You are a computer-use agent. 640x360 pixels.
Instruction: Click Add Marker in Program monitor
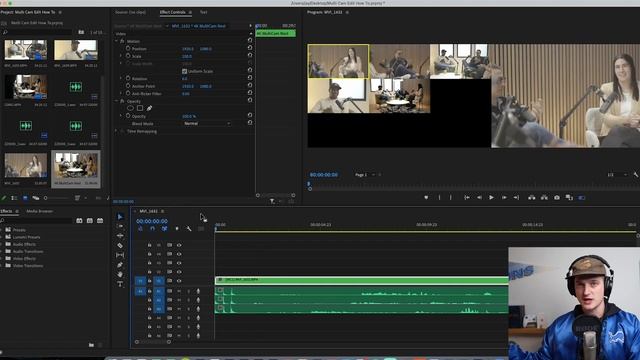tap(426, 198)
